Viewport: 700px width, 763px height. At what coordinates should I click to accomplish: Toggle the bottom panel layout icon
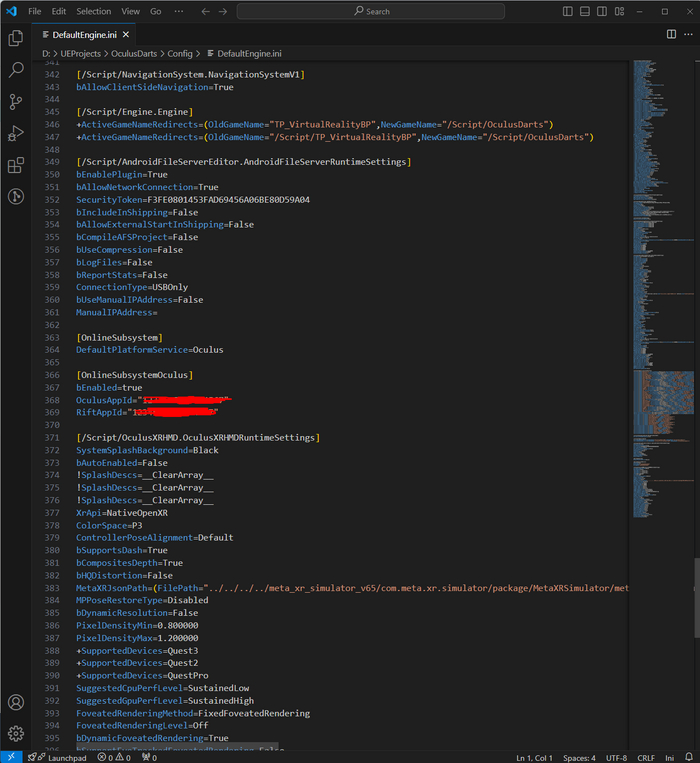[585, 11]
